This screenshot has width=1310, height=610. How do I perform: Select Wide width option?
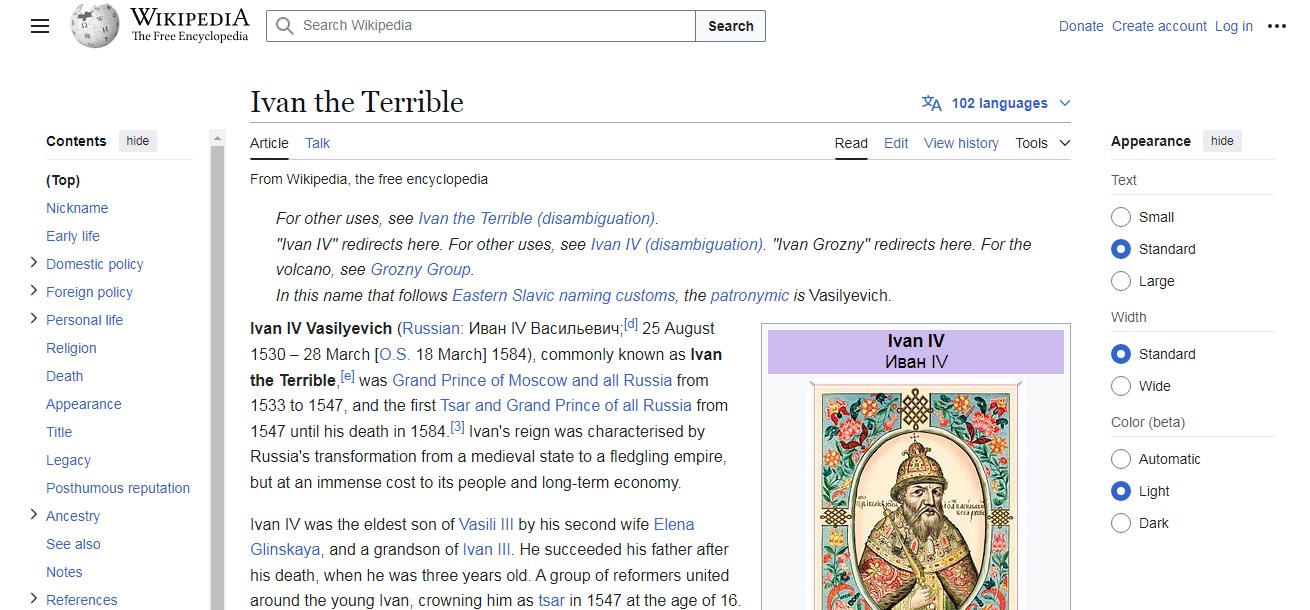click(x=1121, y=386)
